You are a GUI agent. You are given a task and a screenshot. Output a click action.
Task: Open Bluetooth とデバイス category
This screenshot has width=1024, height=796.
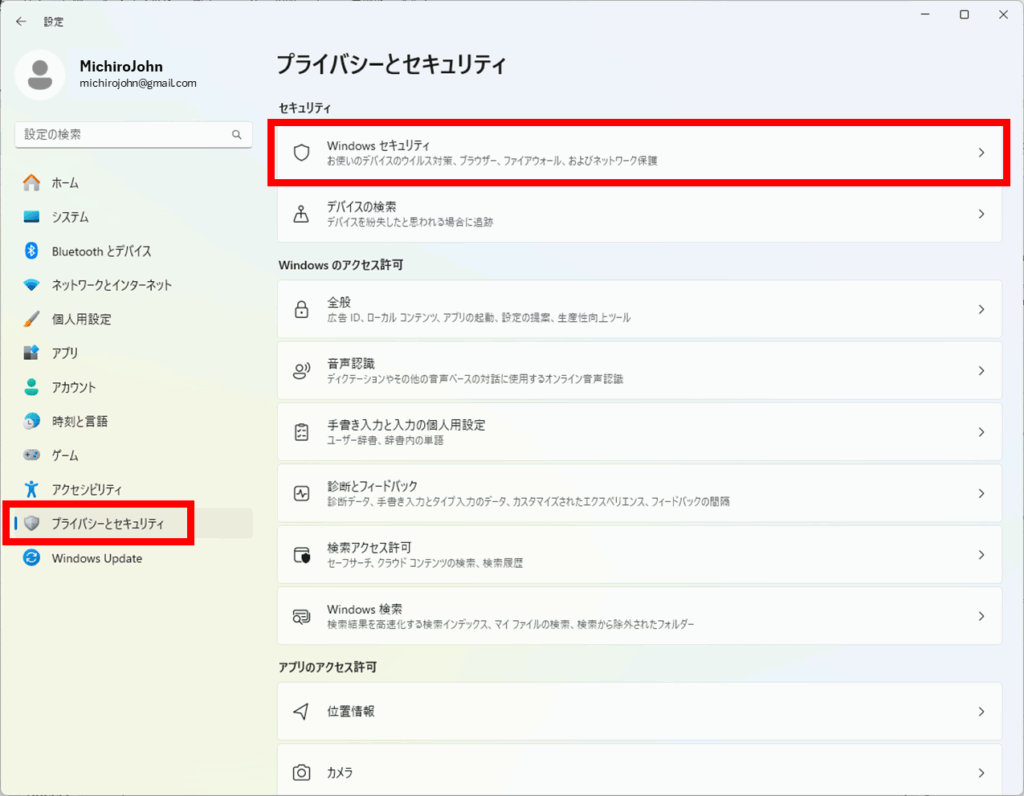(x=133, y=251)
